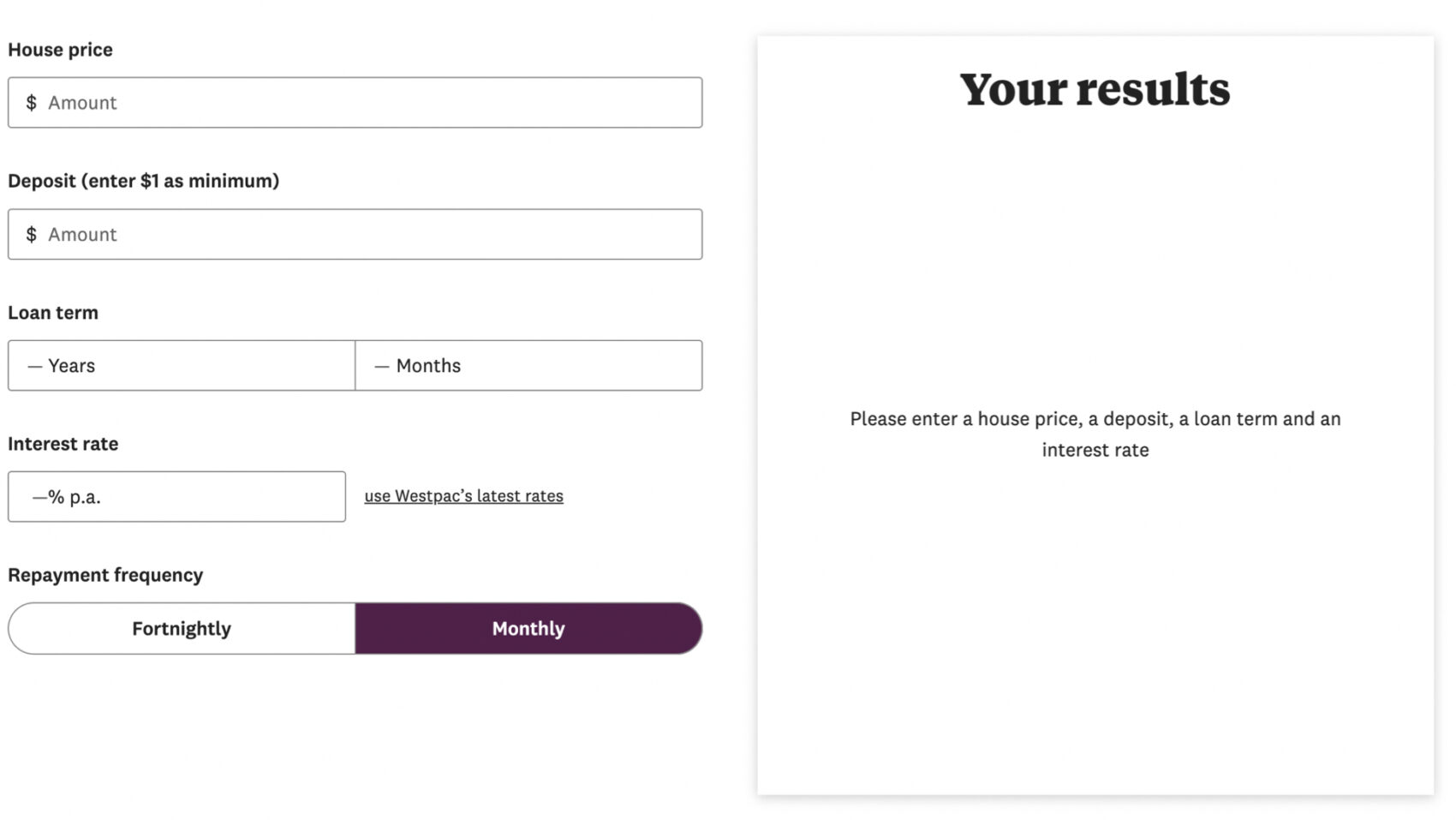The image size is (1456, 820).
Task: Click the Amount placeholder in House price
Action: tap(83, 103)
